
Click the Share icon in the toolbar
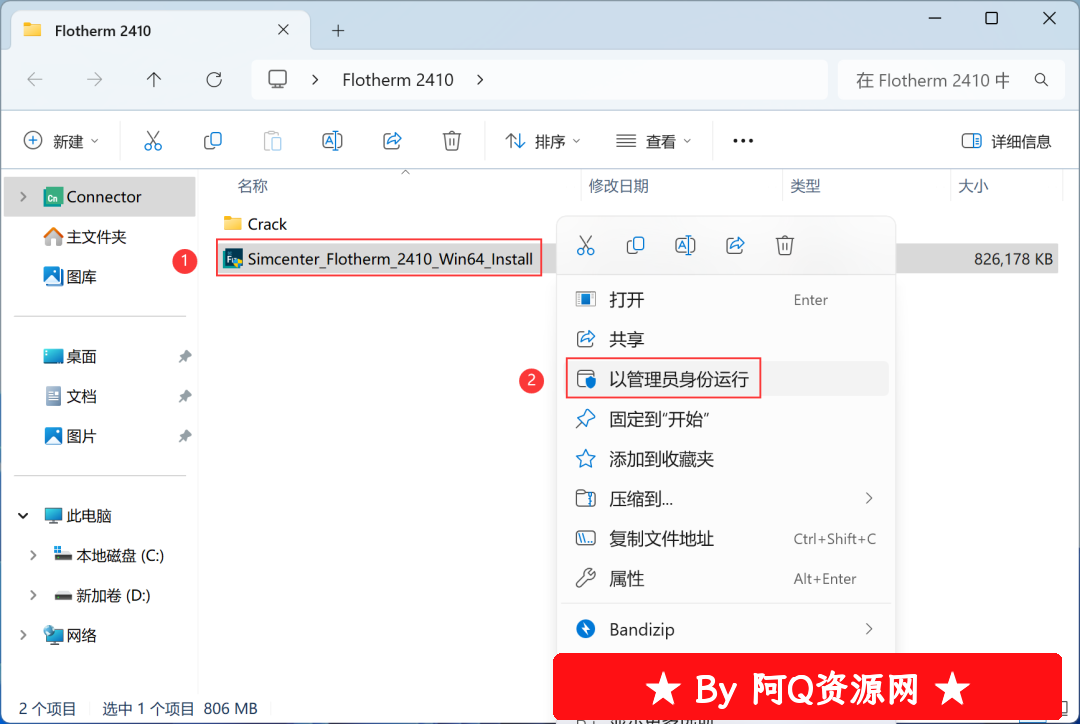392,141
